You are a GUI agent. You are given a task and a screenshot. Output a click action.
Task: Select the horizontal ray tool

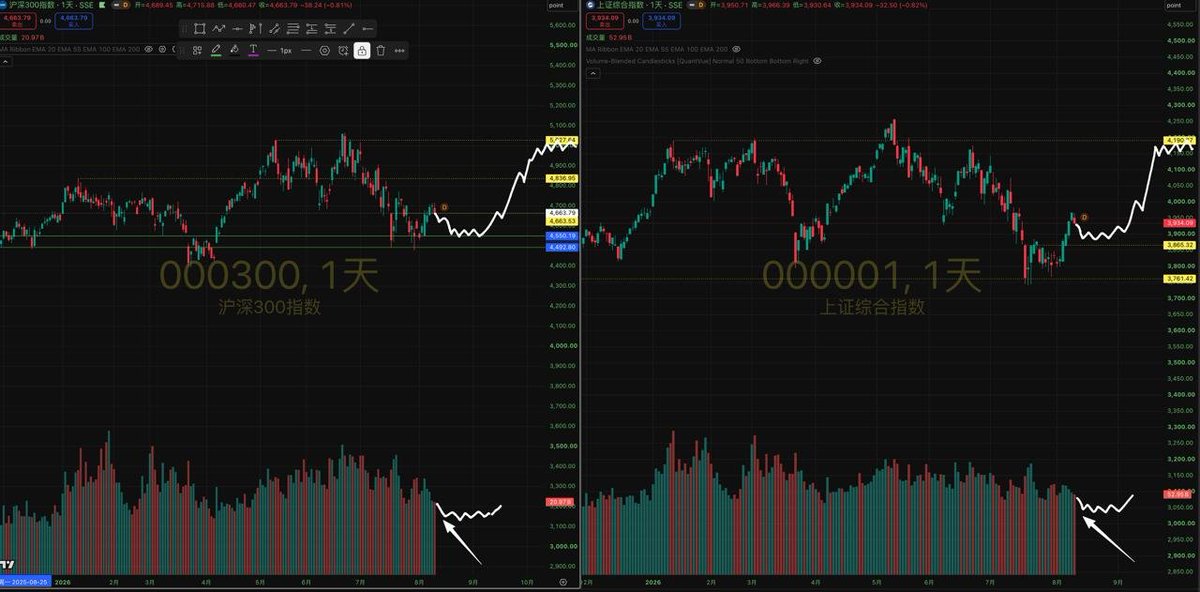tap(237, 28)
